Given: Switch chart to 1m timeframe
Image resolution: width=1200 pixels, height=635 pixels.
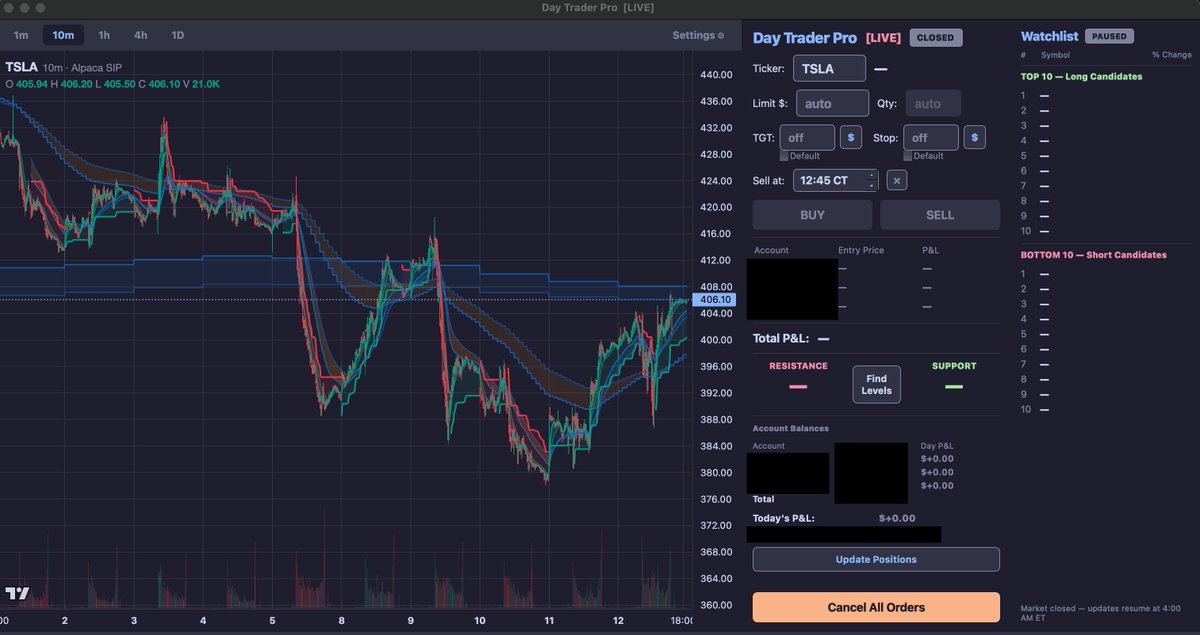Looking at the screenshot, I should [21, 35].
